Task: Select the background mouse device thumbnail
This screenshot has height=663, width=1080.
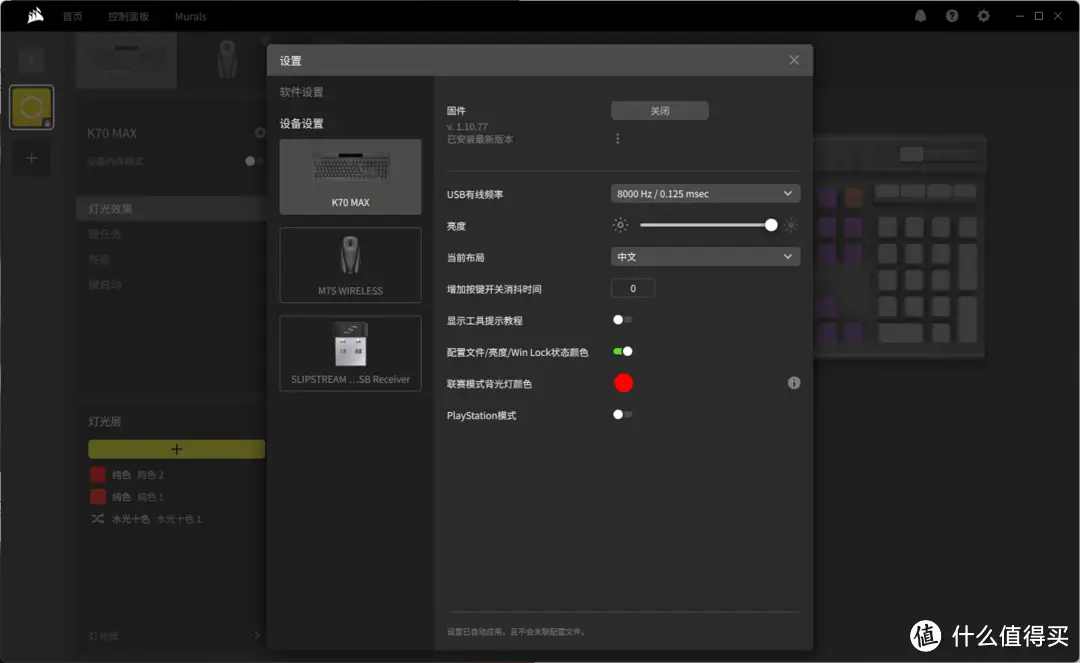Action: (227, 59)
